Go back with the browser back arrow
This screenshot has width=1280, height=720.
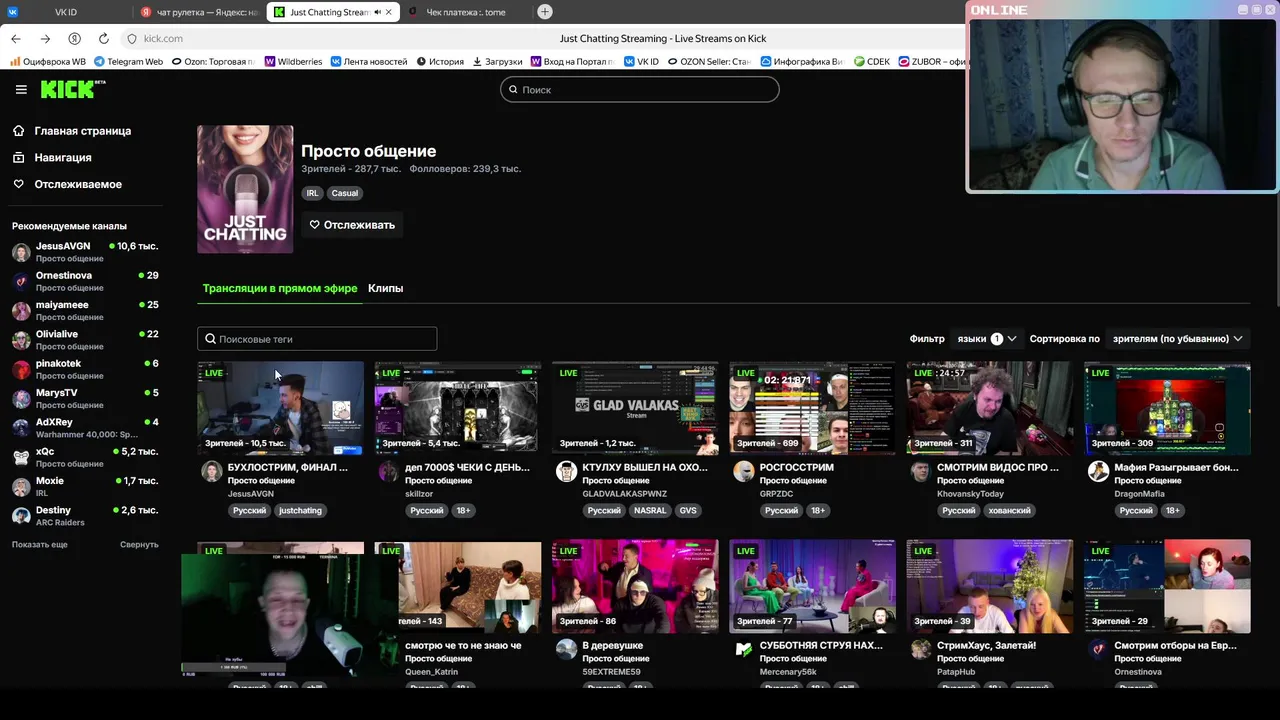[x=16, y=38]
